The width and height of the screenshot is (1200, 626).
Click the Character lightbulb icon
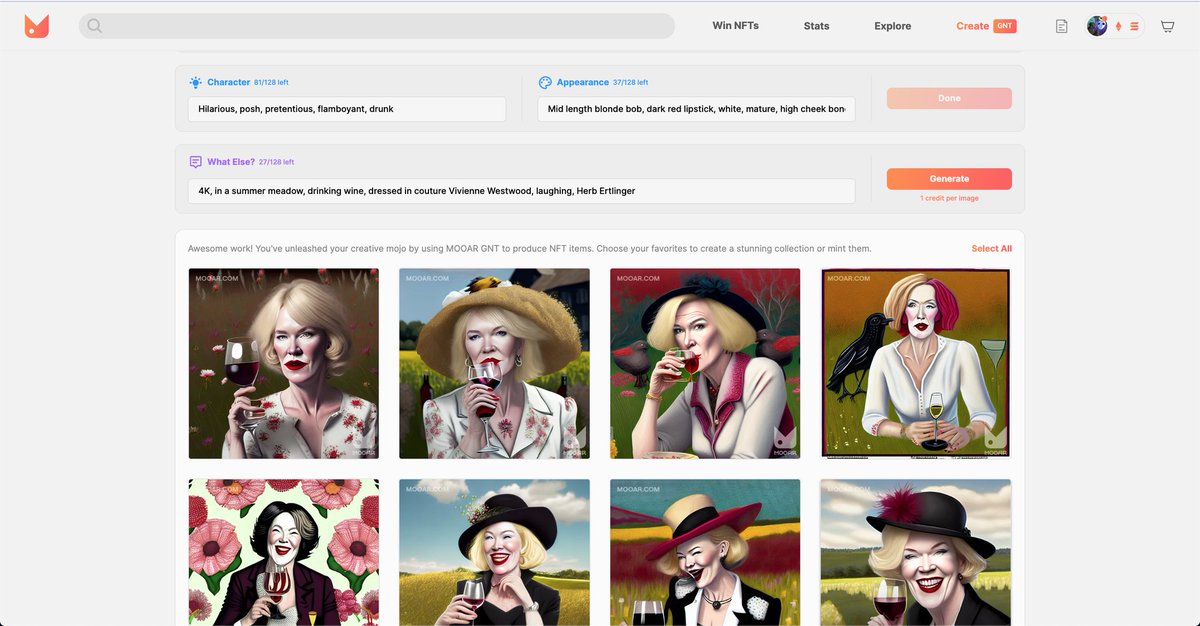click(x=196, y=82)
